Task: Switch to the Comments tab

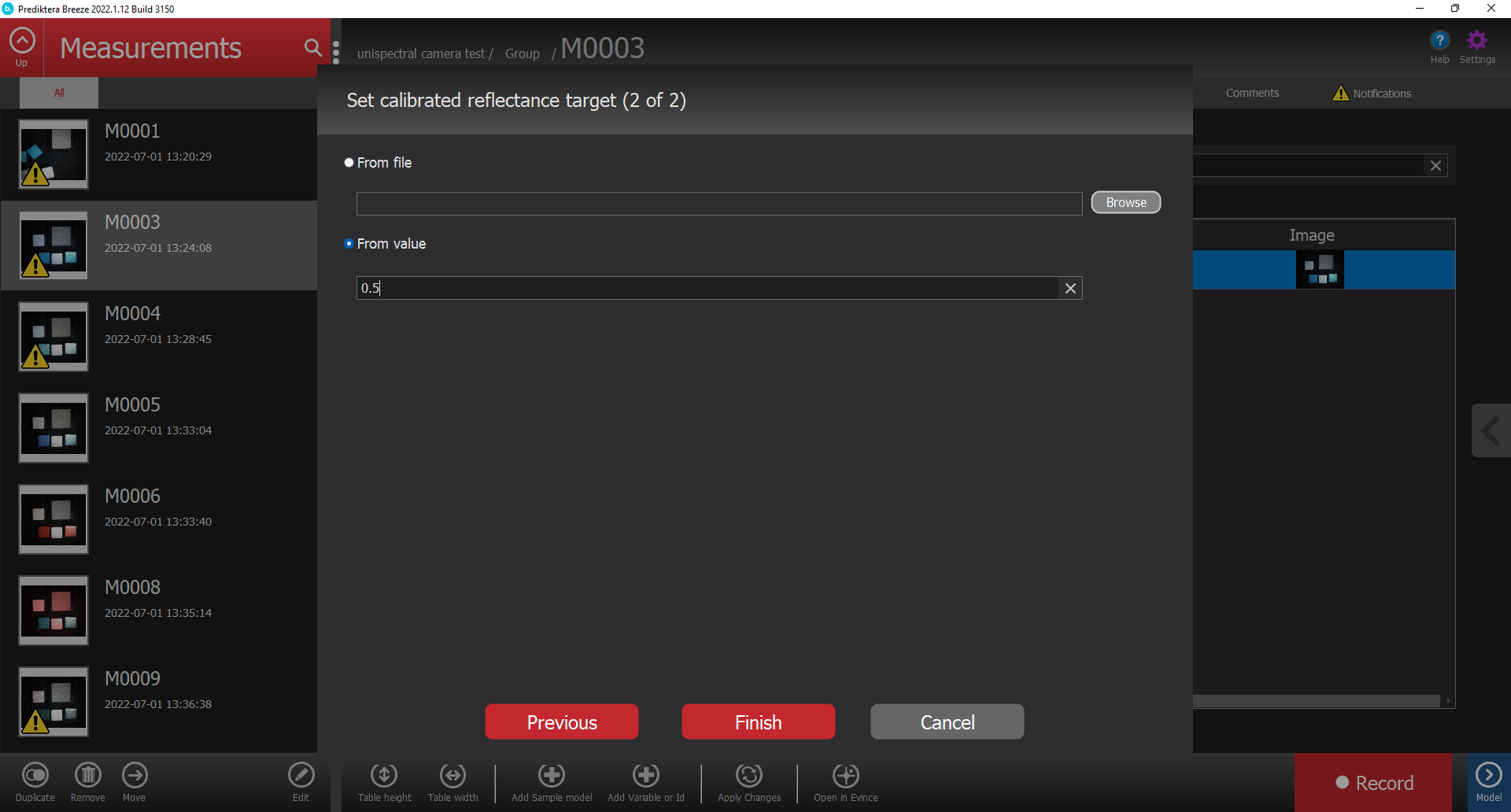Action: (1252, 93)
